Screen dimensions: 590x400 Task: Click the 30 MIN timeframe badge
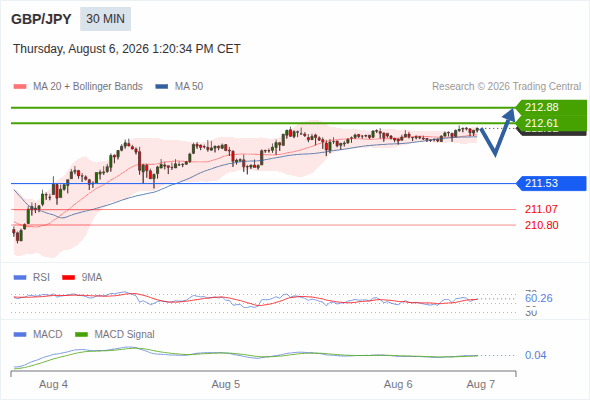pos(105,19)
